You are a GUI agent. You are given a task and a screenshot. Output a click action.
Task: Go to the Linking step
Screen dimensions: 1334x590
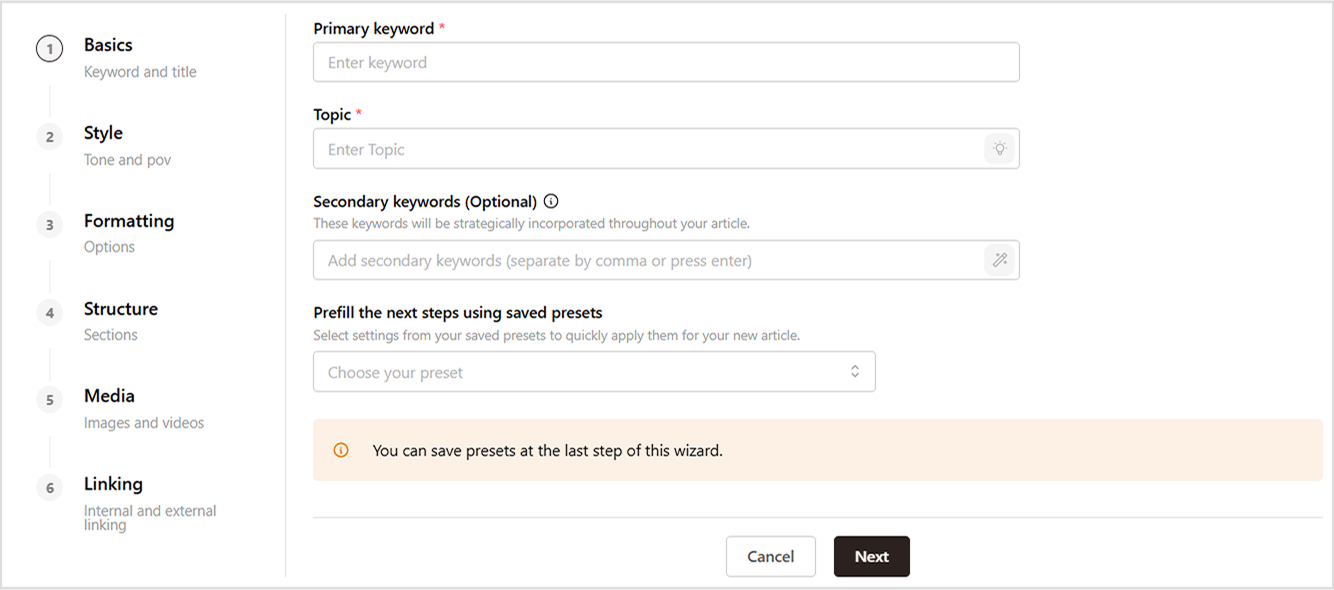(x=113, y=484)
